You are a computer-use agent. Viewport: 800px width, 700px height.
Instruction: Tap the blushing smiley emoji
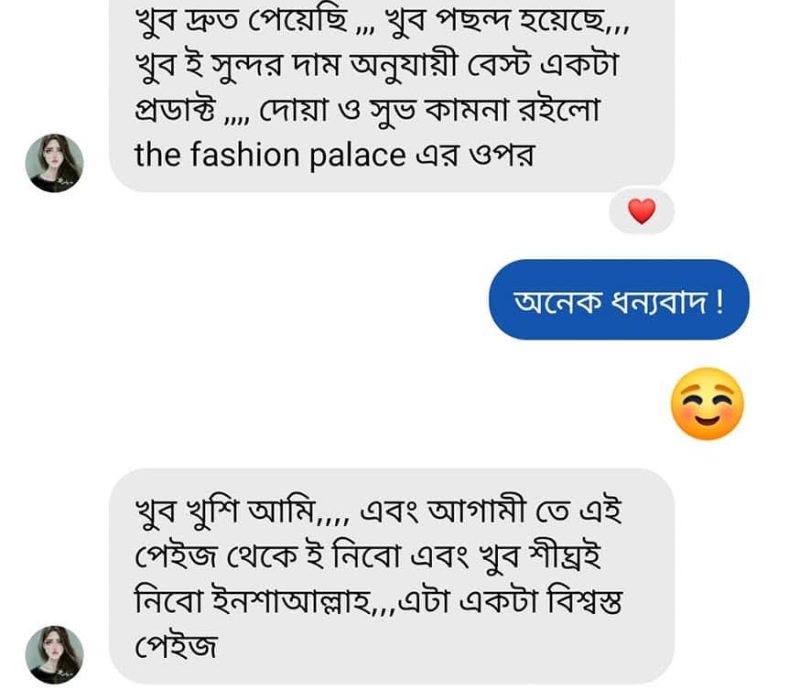tap(707, 405)
